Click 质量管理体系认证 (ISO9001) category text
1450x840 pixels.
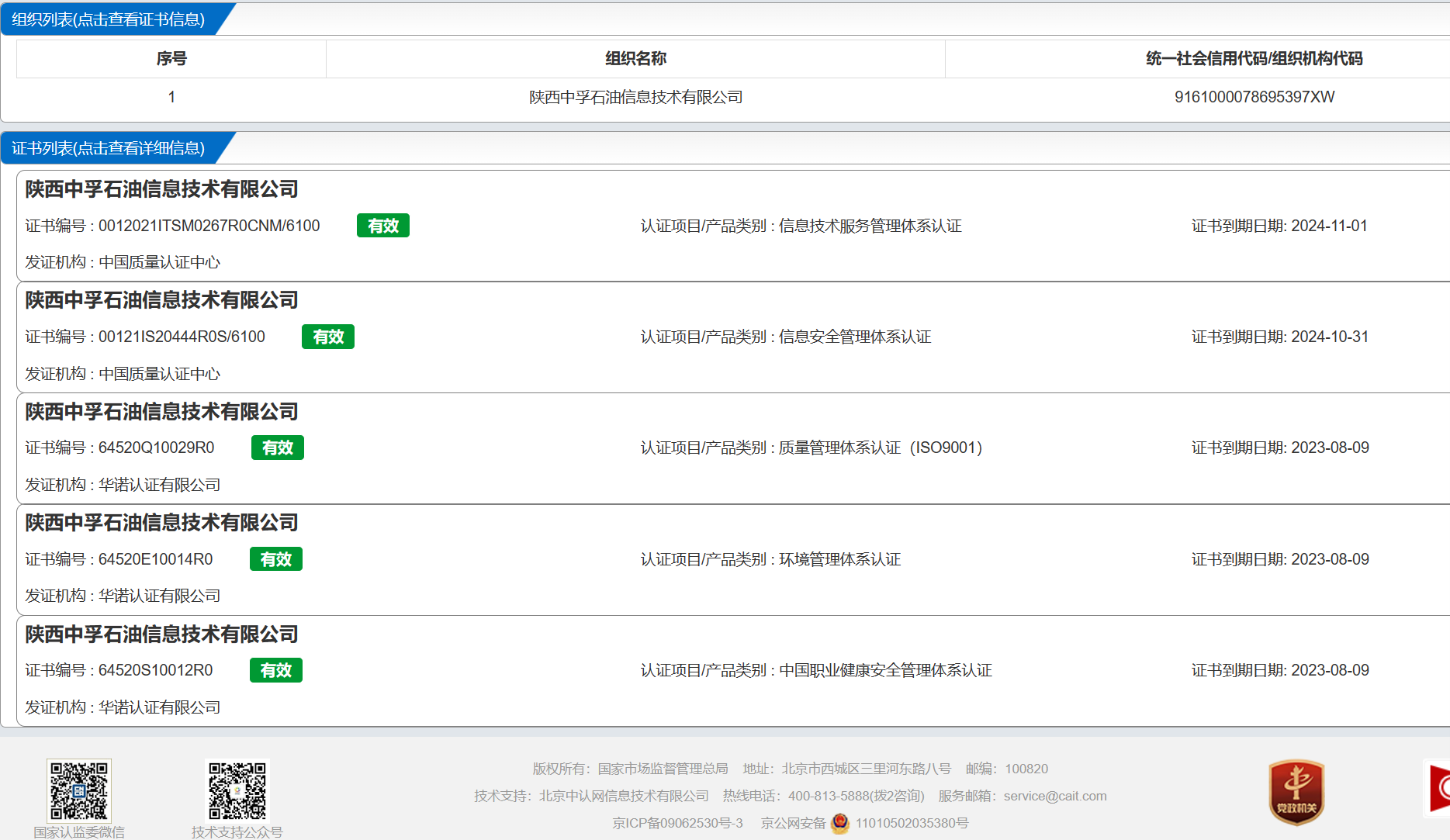(x=881, y=448)
